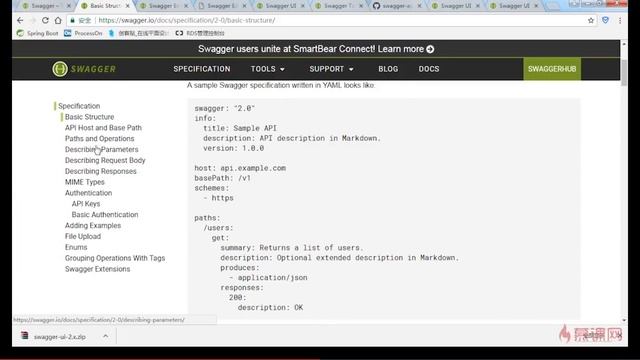Close the GitHub swagger browser tab

[419, 6]
